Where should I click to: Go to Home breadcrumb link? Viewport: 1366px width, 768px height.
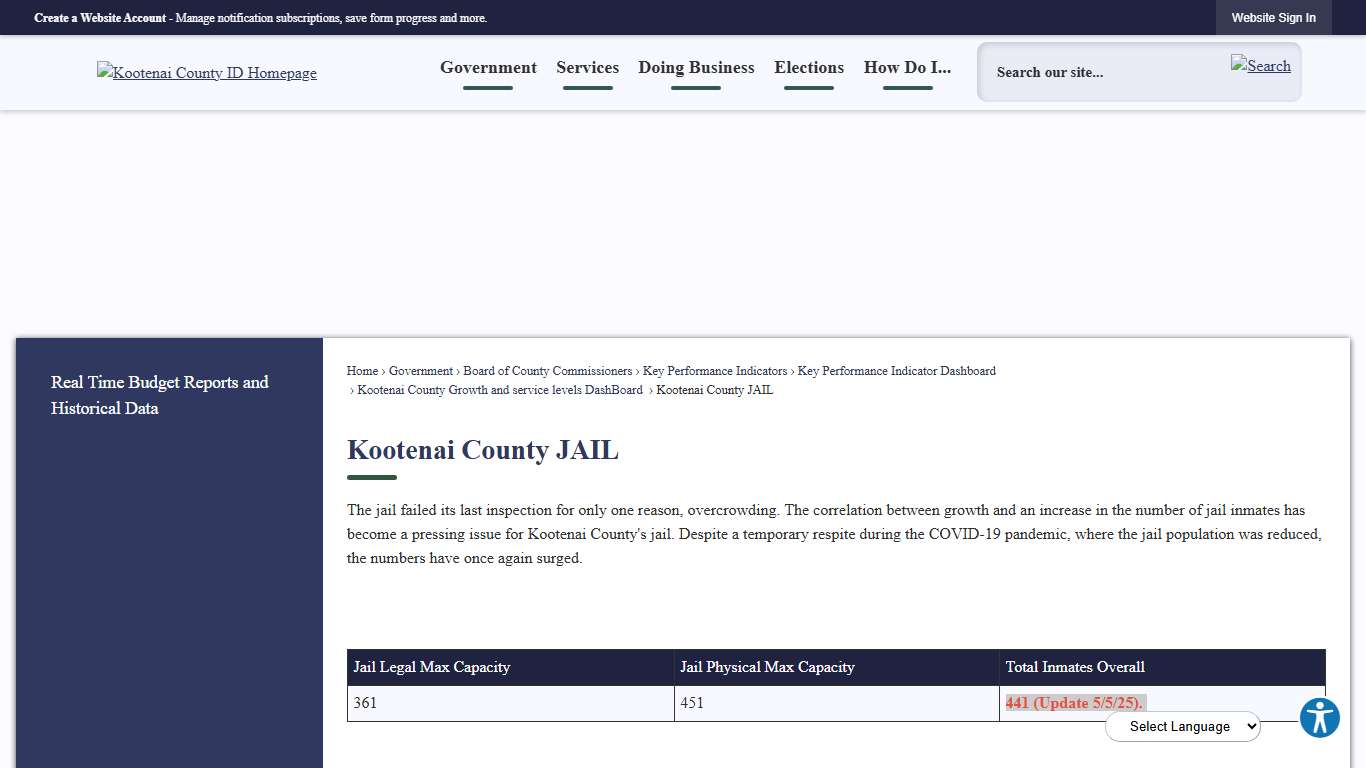click(362, 371)
